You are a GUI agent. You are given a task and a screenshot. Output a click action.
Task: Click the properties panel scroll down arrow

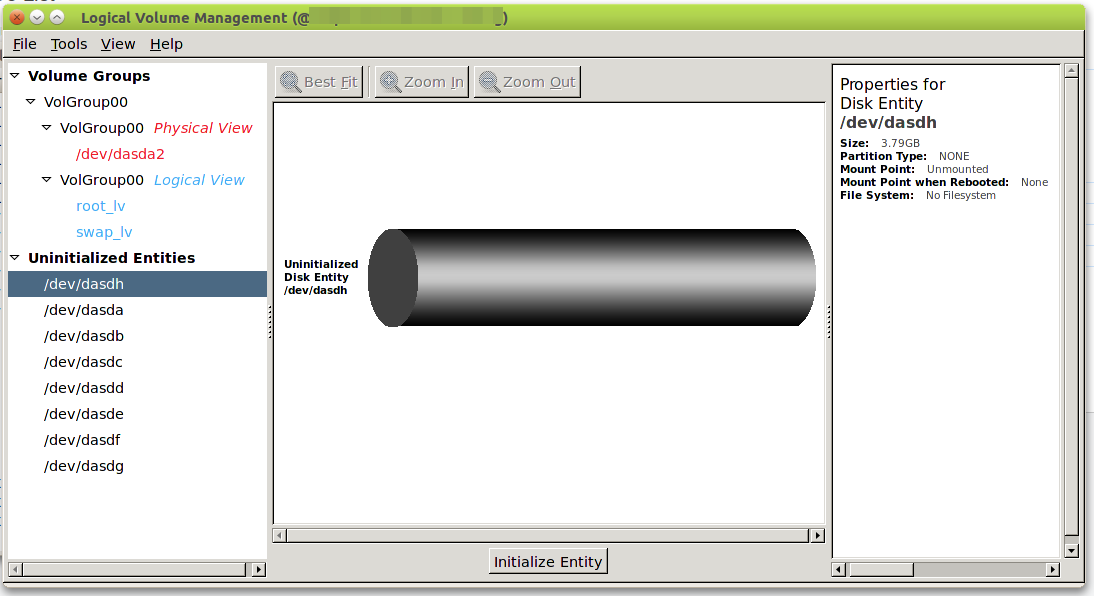click(x=1071, y=550)
